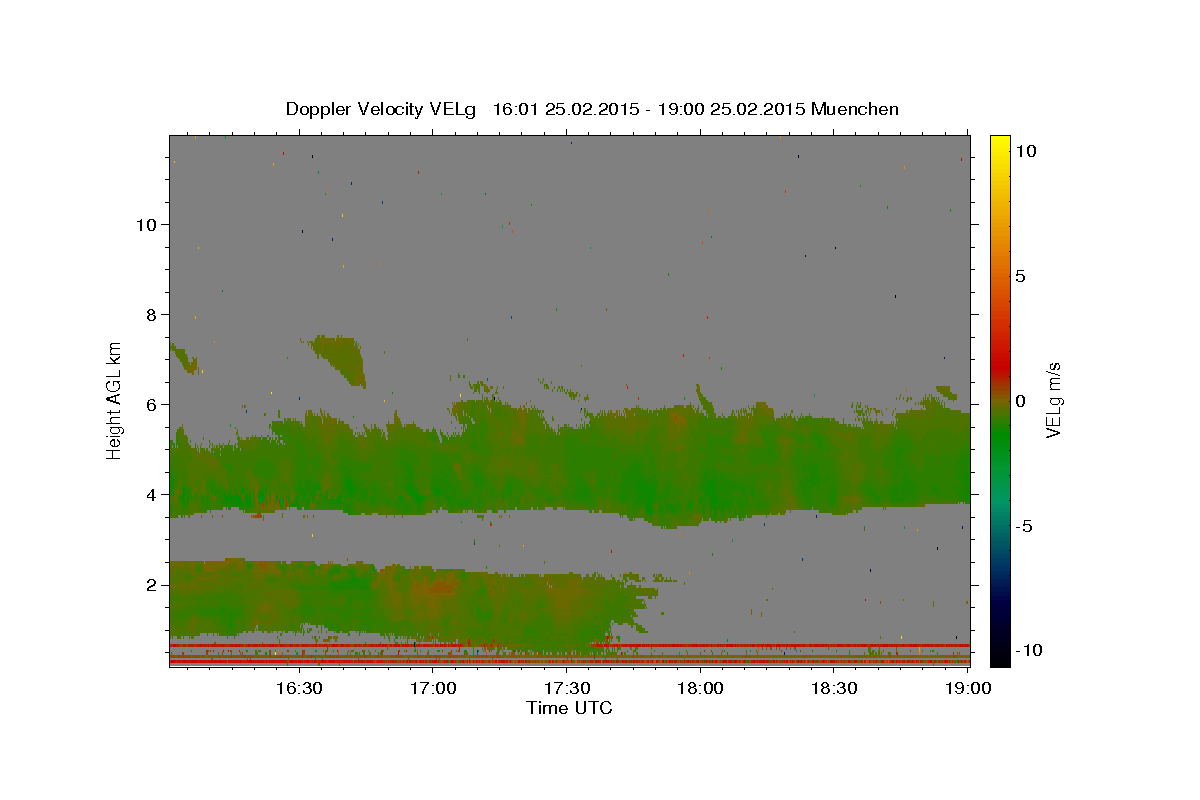Screen dimensions: 1200x800
Task: Click the 'VELg m/s' colorbar label
Action: coord(1053,401)
